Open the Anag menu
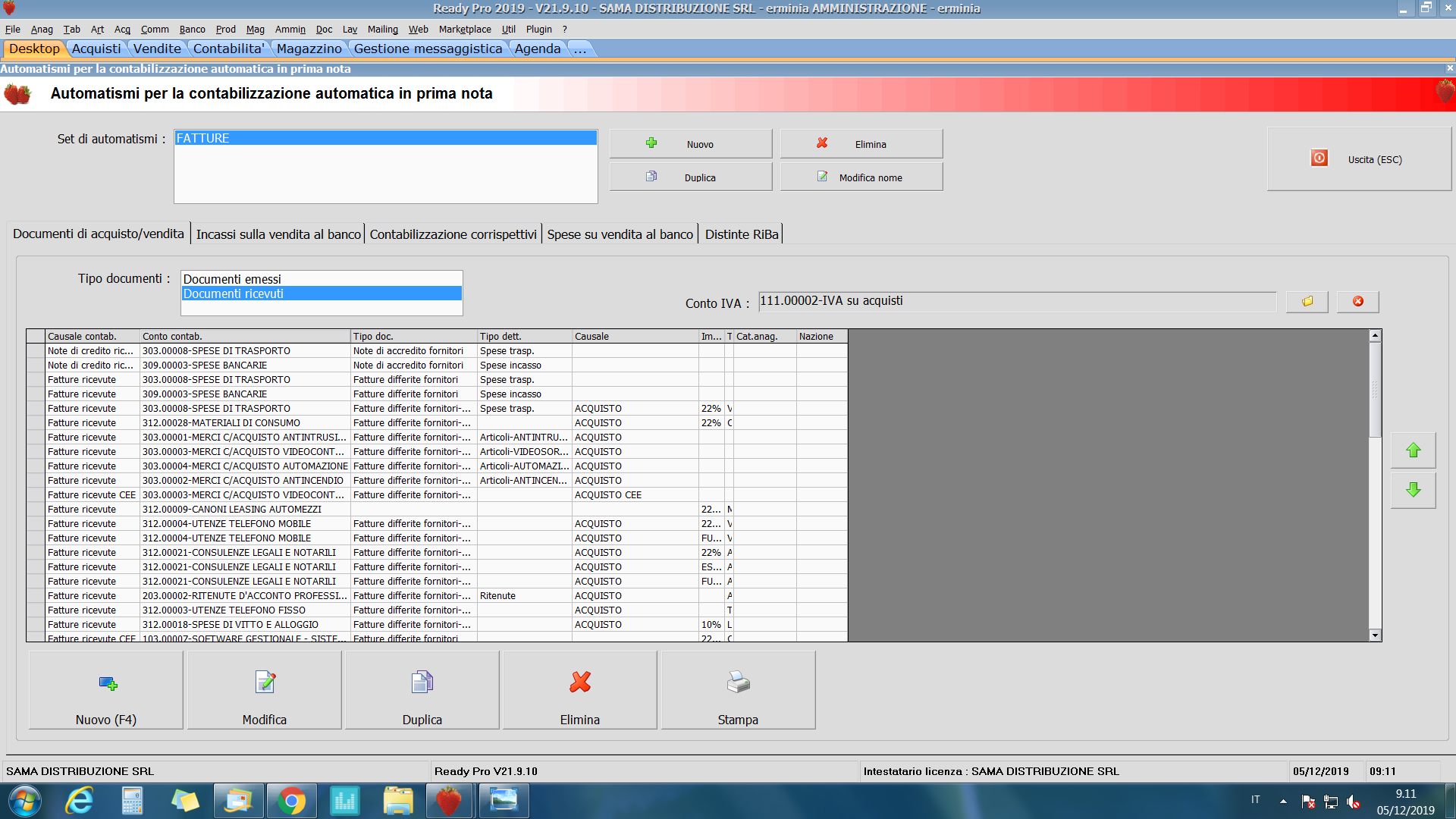 point(42,29)
